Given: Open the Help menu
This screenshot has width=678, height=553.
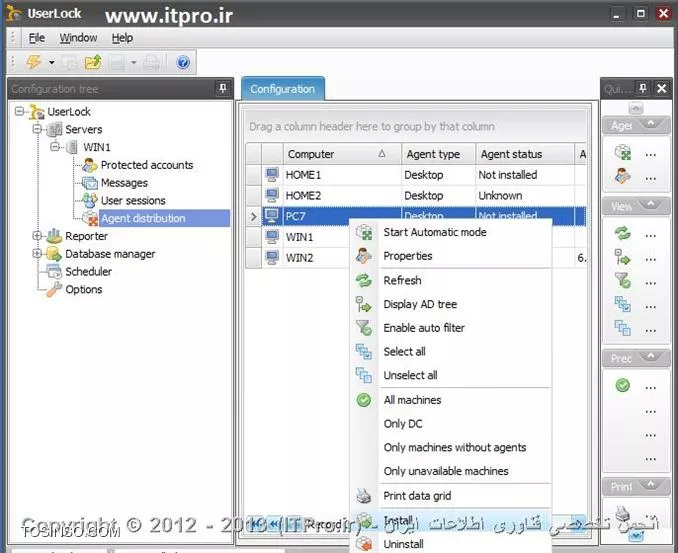Looking at the screenshot, I should tap(122, 38).
